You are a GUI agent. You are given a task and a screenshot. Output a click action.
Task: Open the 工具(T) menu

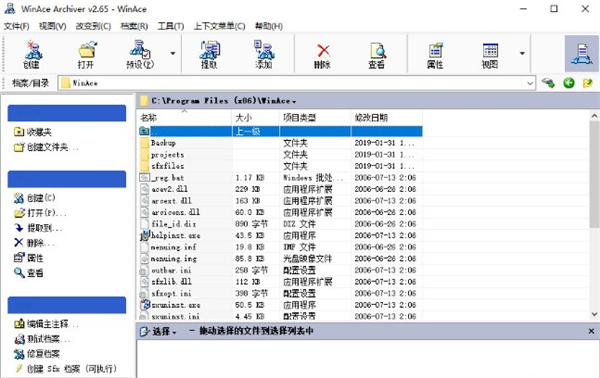171,26
